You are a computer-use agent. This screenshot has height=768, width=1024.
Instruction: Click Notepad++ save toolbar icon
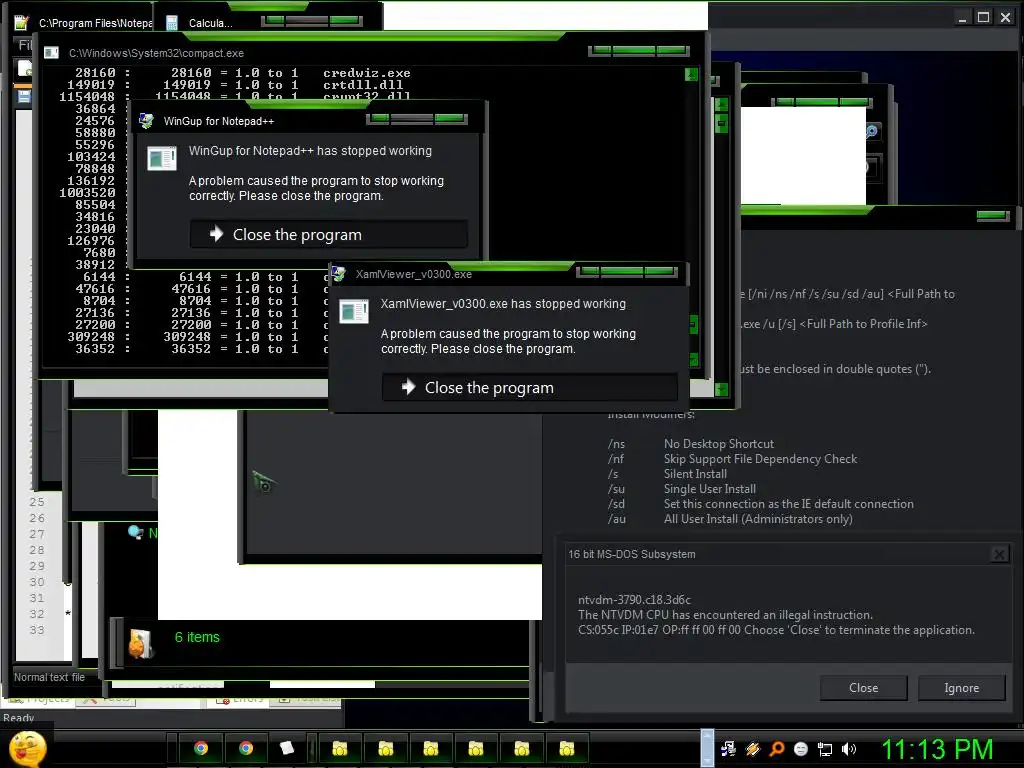click(24, 96)
